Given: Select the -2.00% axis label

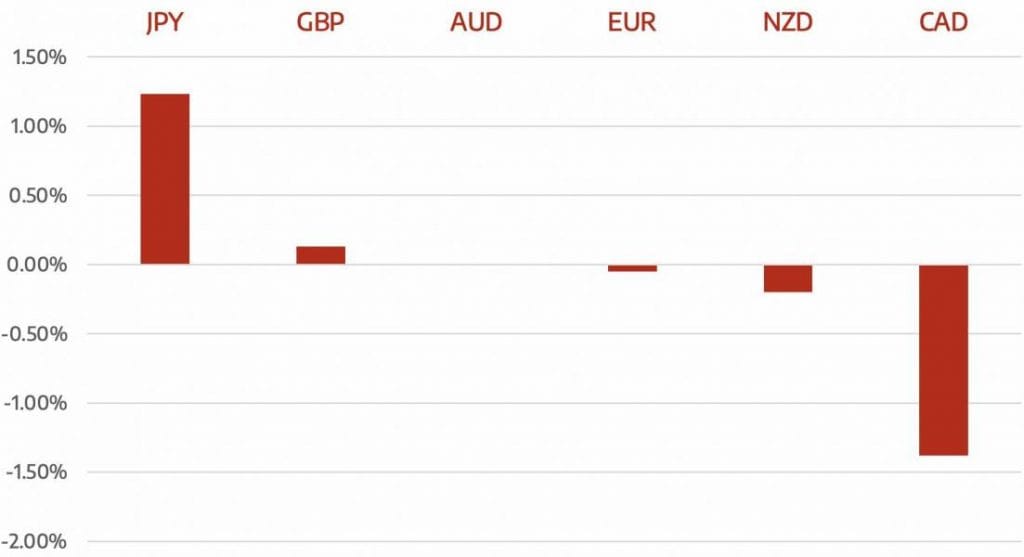Looking at the screenshot, I should [x=36, y=542].
